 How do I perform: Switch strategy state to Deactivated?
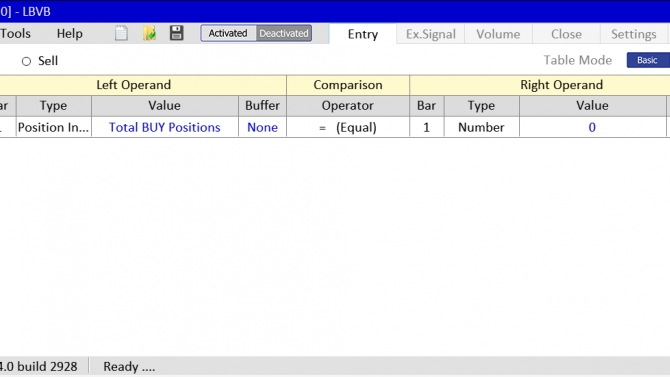coord(284,33)
